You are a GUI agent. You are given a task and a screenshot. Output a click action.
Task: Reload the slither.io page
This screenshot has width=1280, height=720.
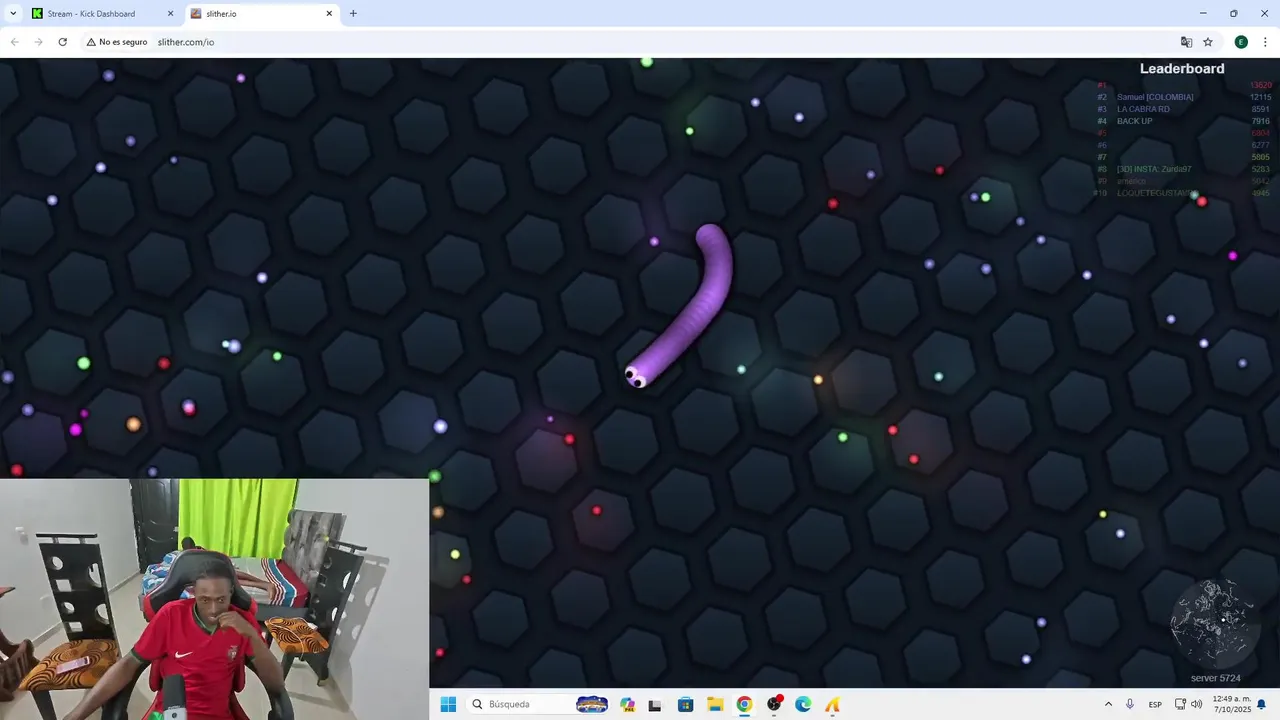[x=62, y=42]
